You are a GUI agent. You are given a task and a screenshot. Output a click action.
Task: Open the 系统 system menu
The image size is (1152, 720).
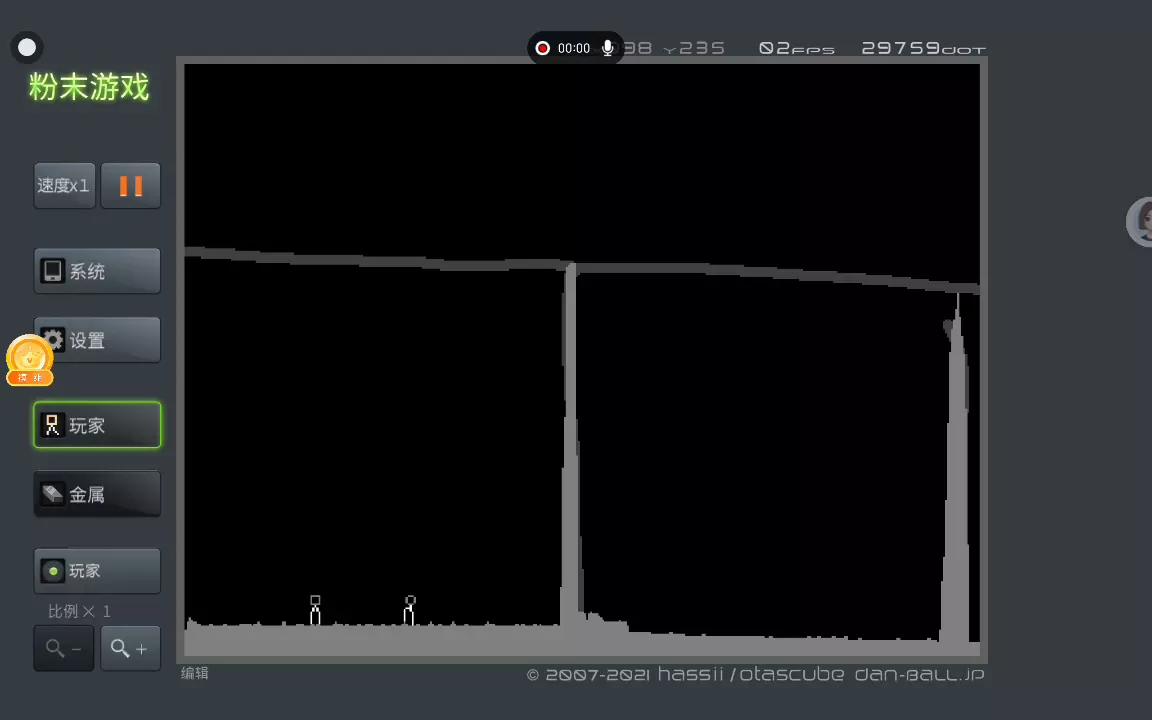point(97,271)
